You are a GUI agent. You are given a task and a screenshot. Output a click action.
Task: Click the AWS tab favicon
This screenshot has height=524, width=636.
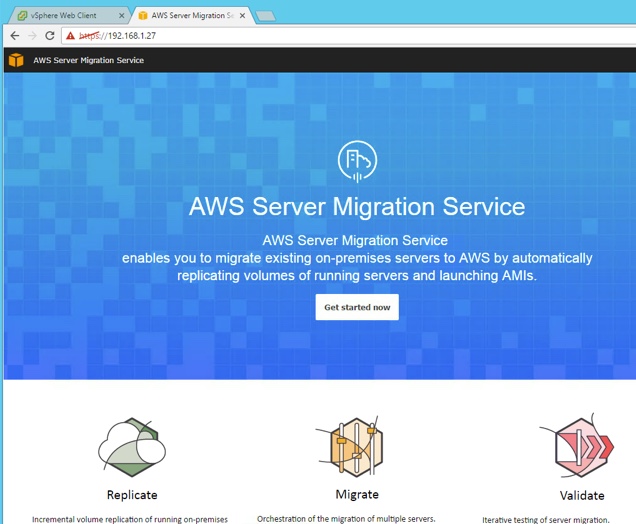(x=143, y=15)
